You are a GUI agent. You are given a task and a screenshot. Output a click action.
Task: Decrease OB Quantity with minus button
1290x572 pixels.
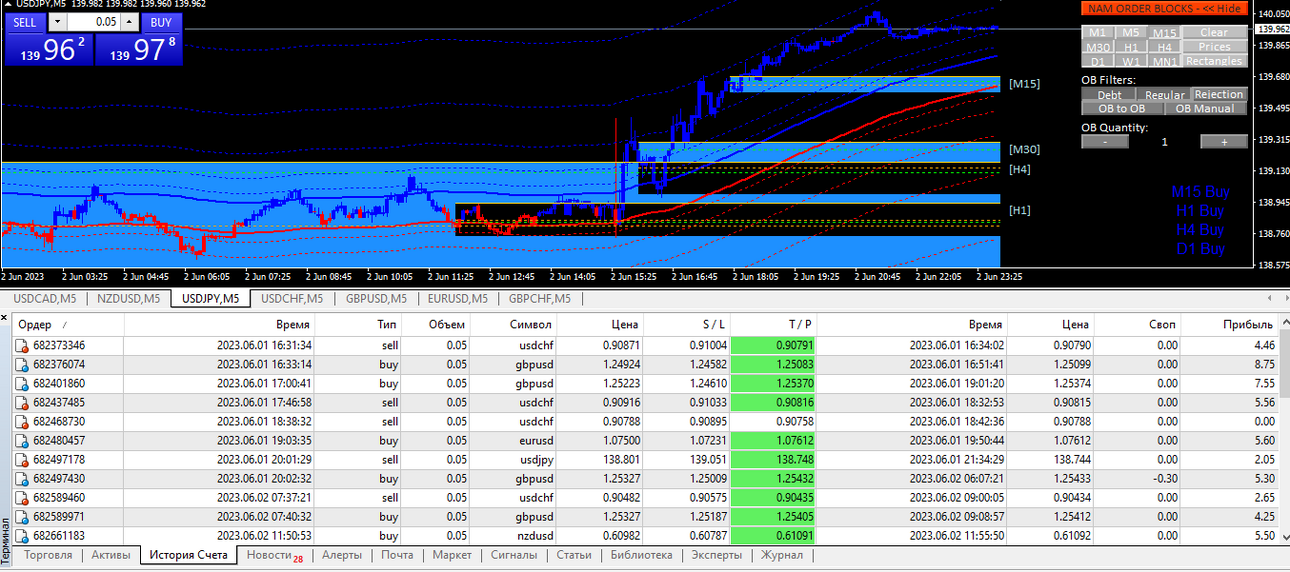tap(1105, 141)
